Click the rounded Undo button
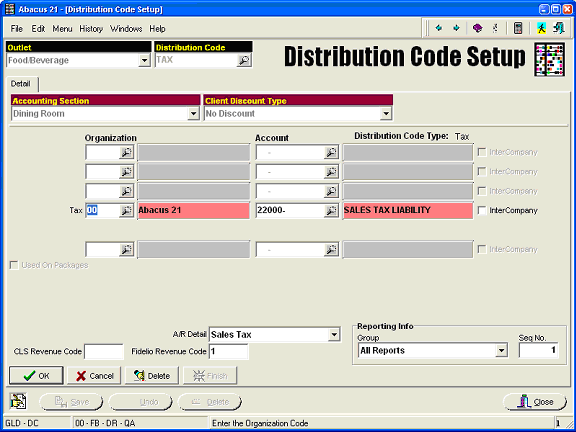Image resolution: width=576 pixels, height=432 pixels. point(140,402)
